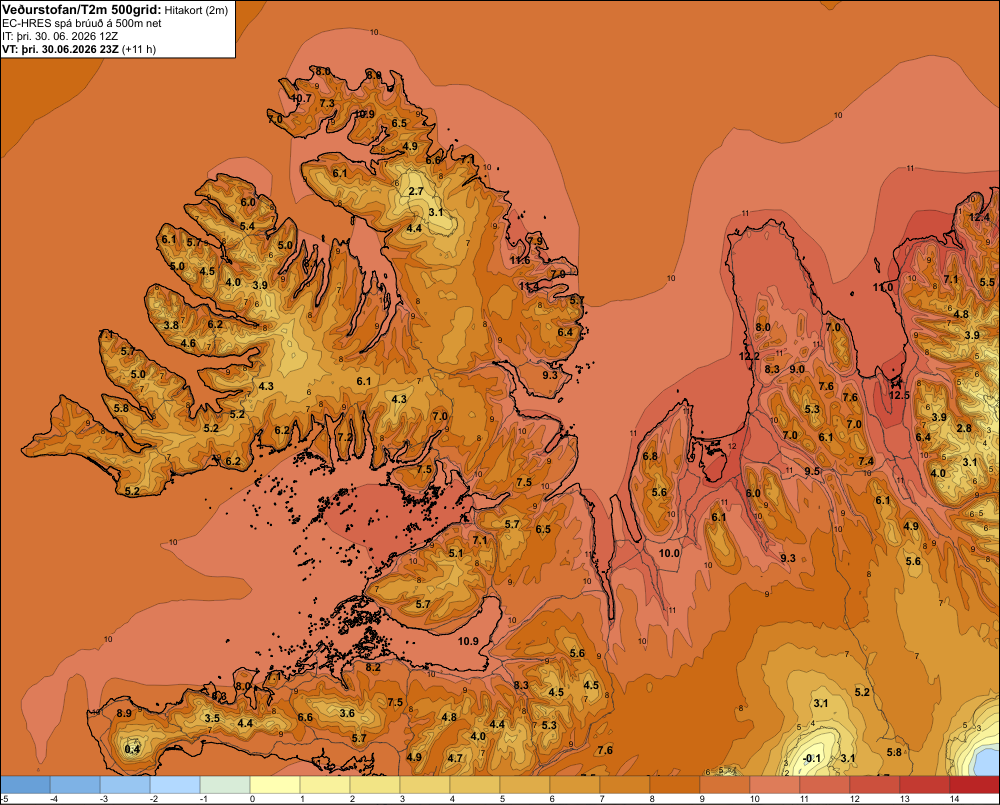The image size is (1000, 805).
Task: Click the 12.2 temperature label
Action: point(749,357)
